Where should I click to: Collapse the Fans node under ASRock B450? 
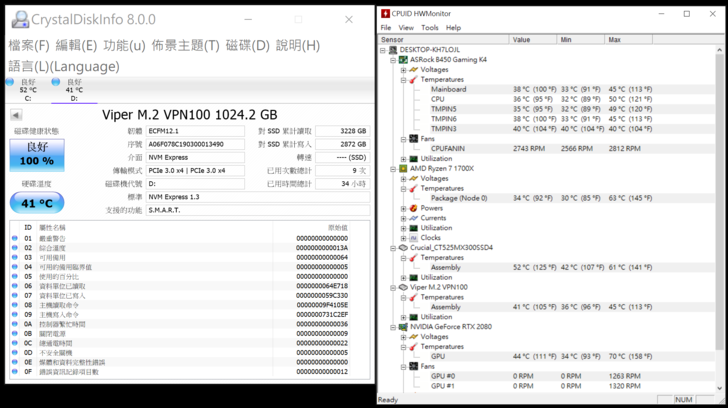pyautogui.click(x=403, y=139)
